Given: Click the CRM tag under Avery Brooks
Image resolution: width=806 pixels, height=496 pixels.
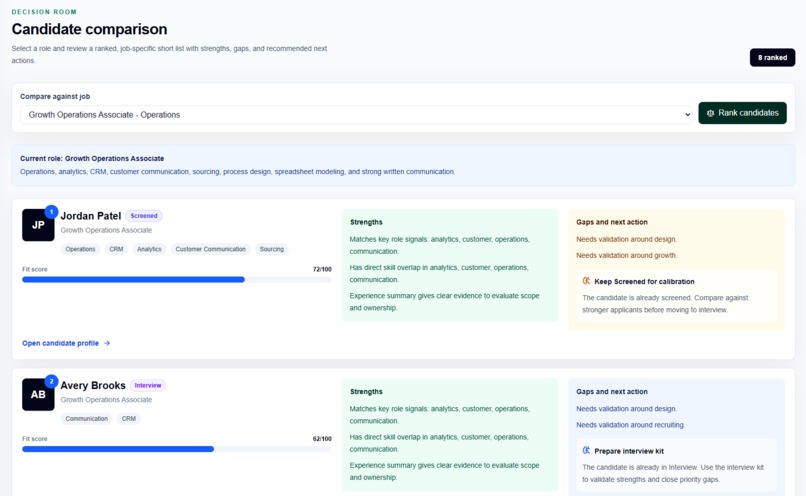Looking at the screenshot, I should coord(129,419).
